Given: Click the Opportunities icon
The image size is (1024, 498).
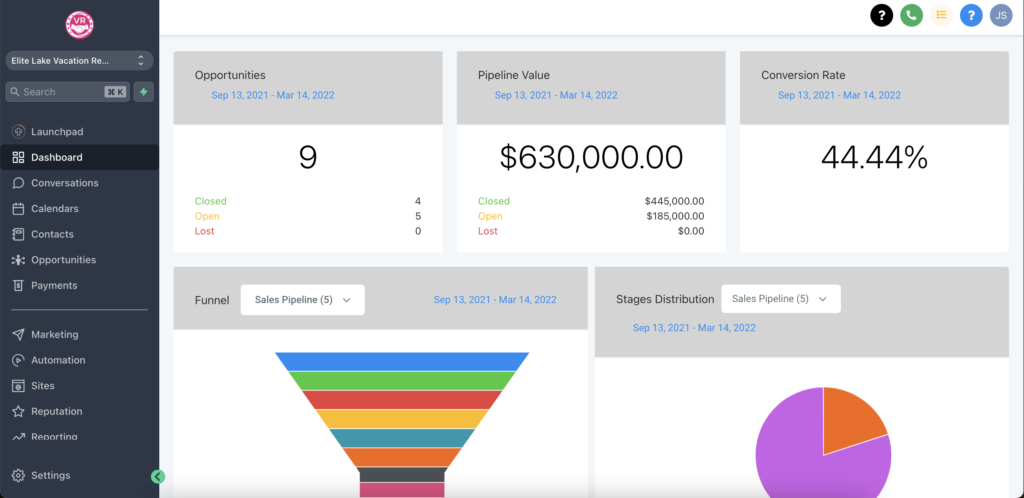Looking at the screenshot, I should point(18,260).
